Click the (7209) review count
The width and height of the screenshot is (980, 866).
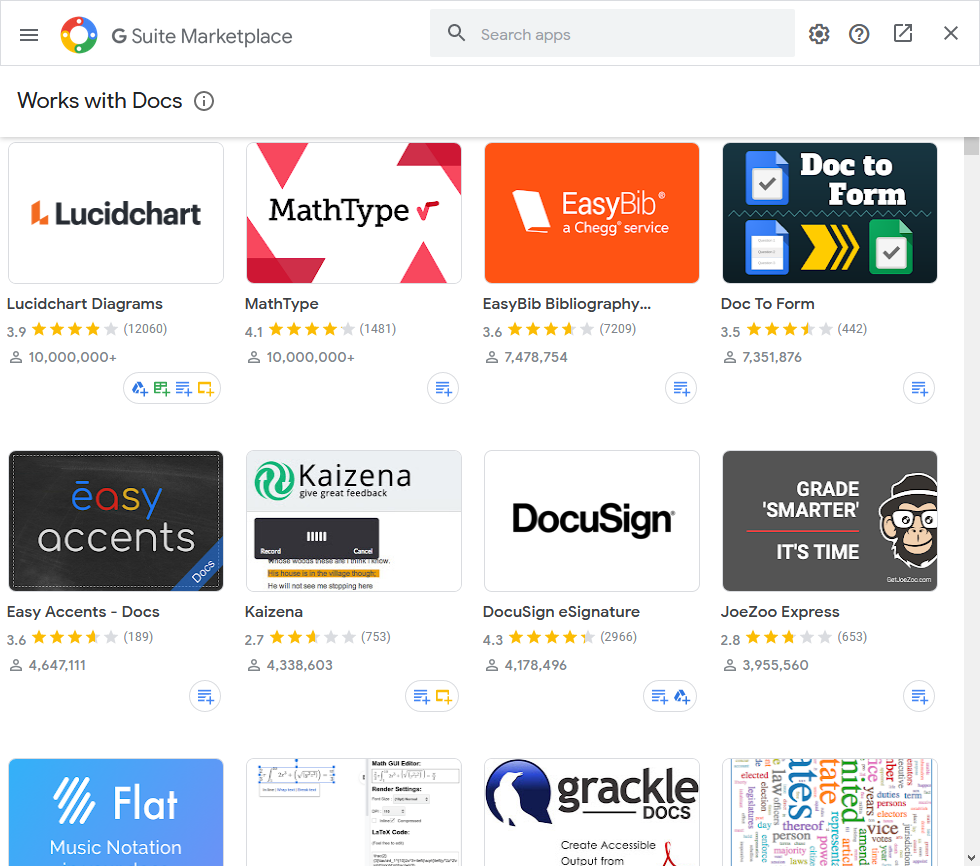[618, 329]
